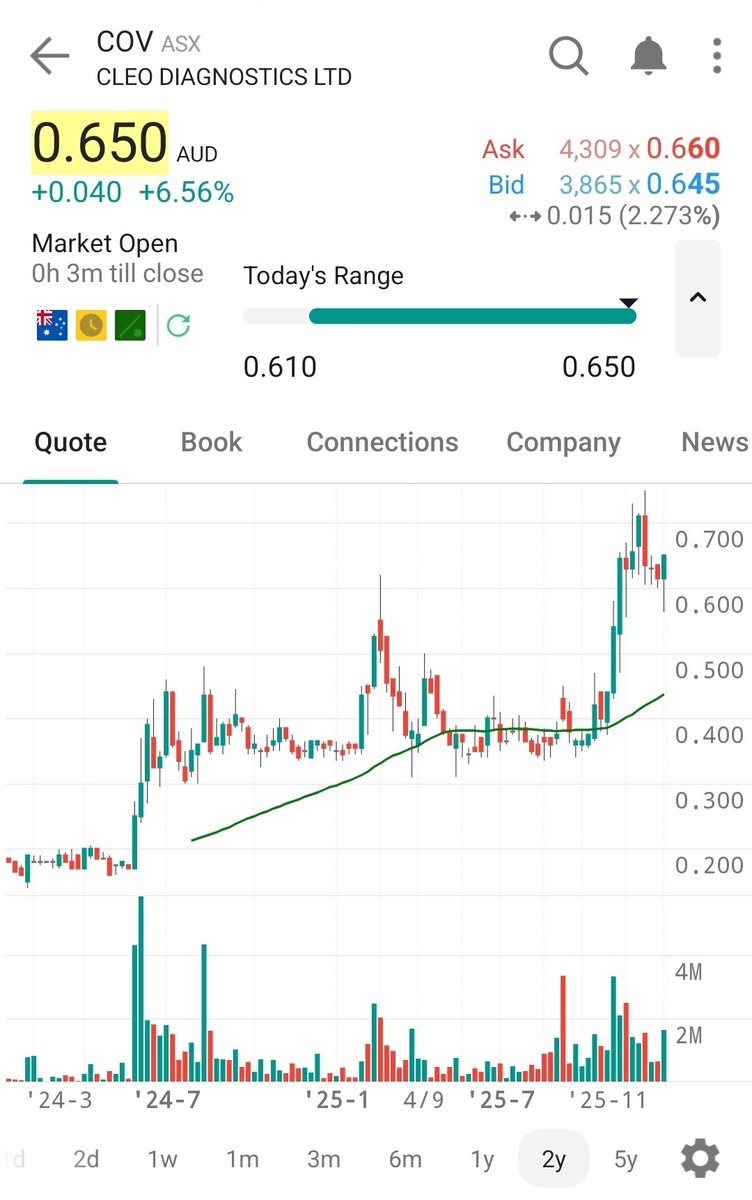This screenshot has width=752, height=1200.
Task: Open the three-dot overflow menu
Action: click(717, 56)
